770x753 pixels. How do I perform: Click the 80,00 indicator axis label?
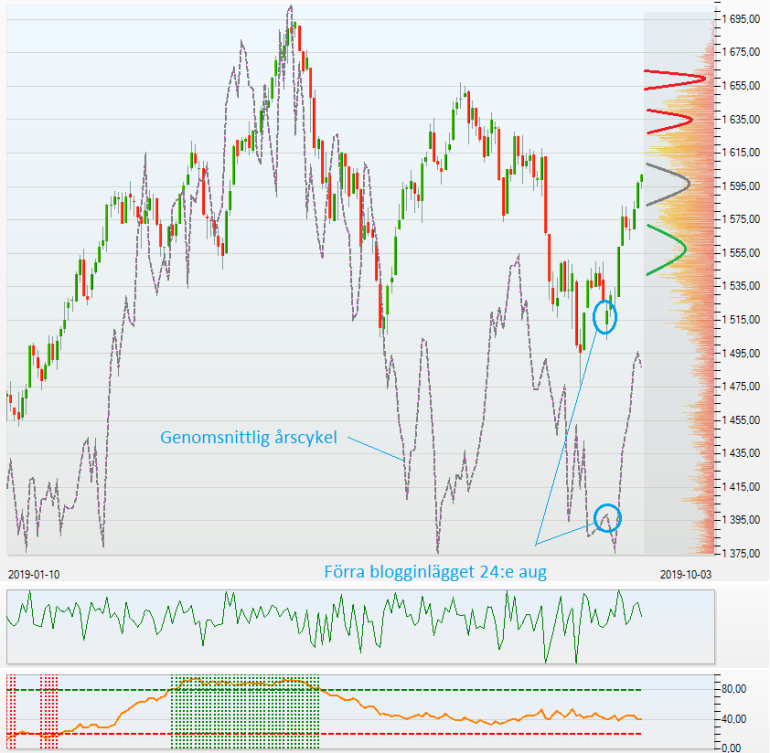click(x=734, y=689)
